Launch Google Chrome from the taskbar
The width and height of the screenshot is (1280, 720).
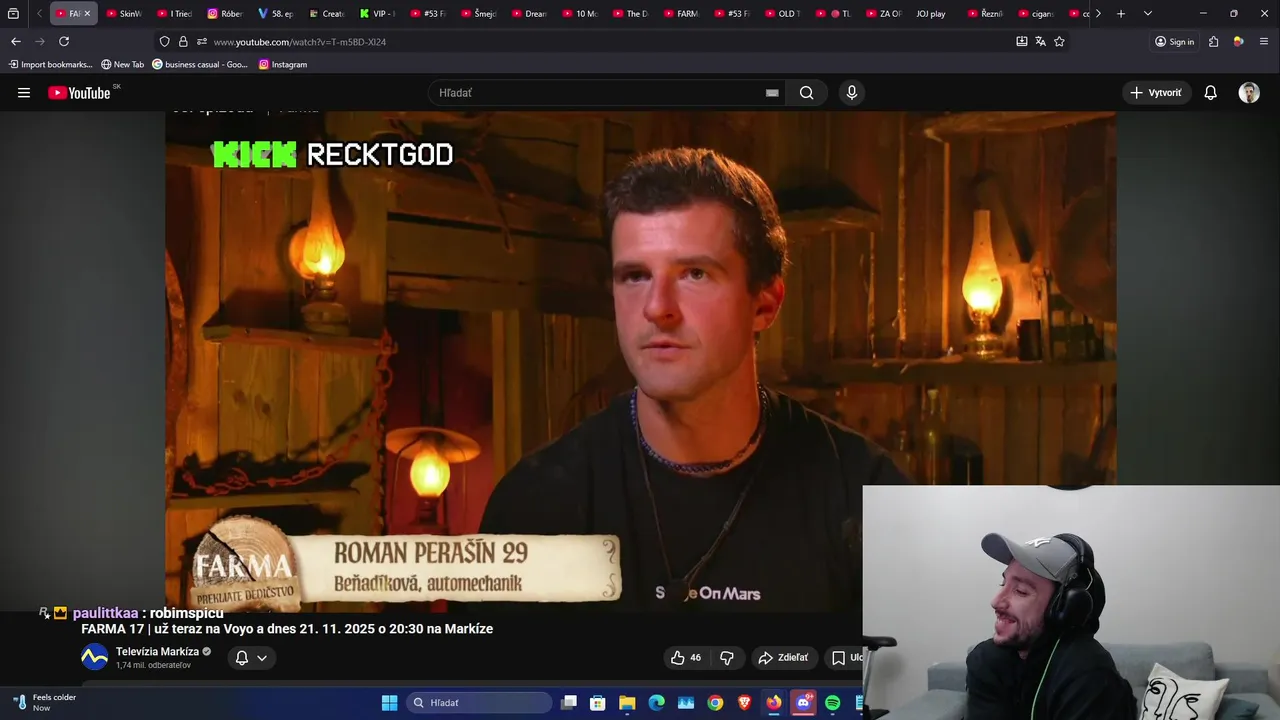(x=715, y=703)
